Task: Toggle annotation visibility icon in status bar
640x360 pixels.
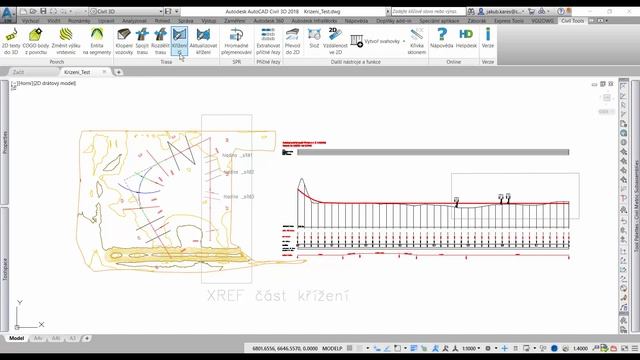Action: coord(436,348)
